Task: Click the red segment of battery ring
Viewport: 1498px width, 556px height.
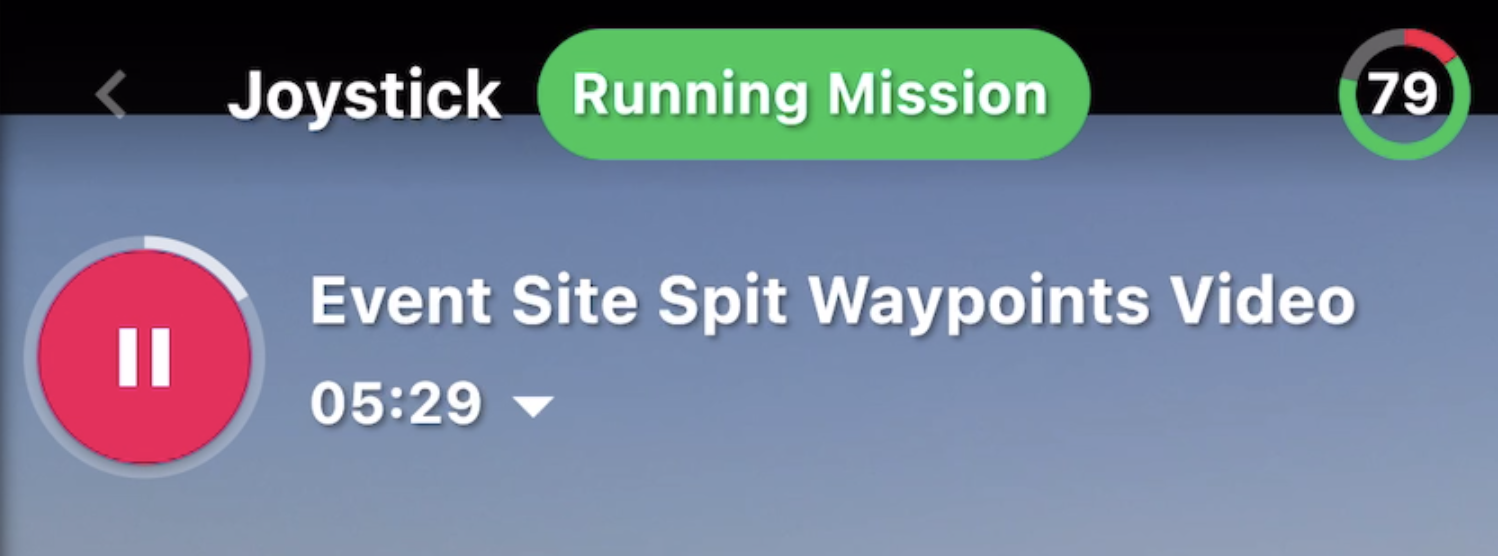Action: 1433,42
